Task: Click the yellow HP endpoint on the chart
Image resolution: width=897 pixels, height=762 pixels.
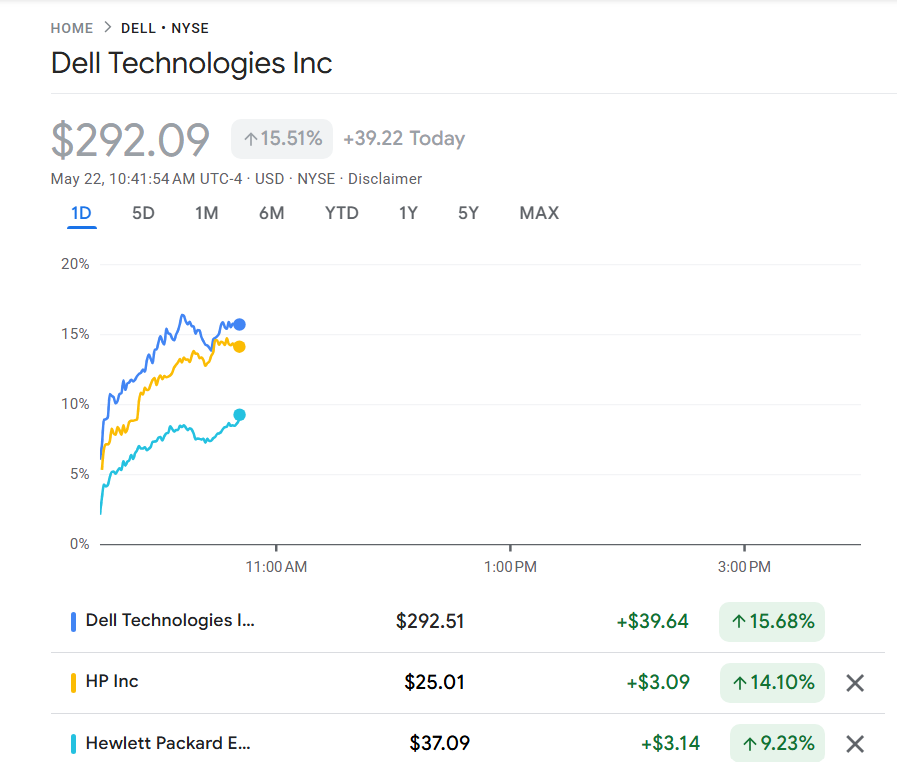Action: pyautogui.click(x=240, y=347)
